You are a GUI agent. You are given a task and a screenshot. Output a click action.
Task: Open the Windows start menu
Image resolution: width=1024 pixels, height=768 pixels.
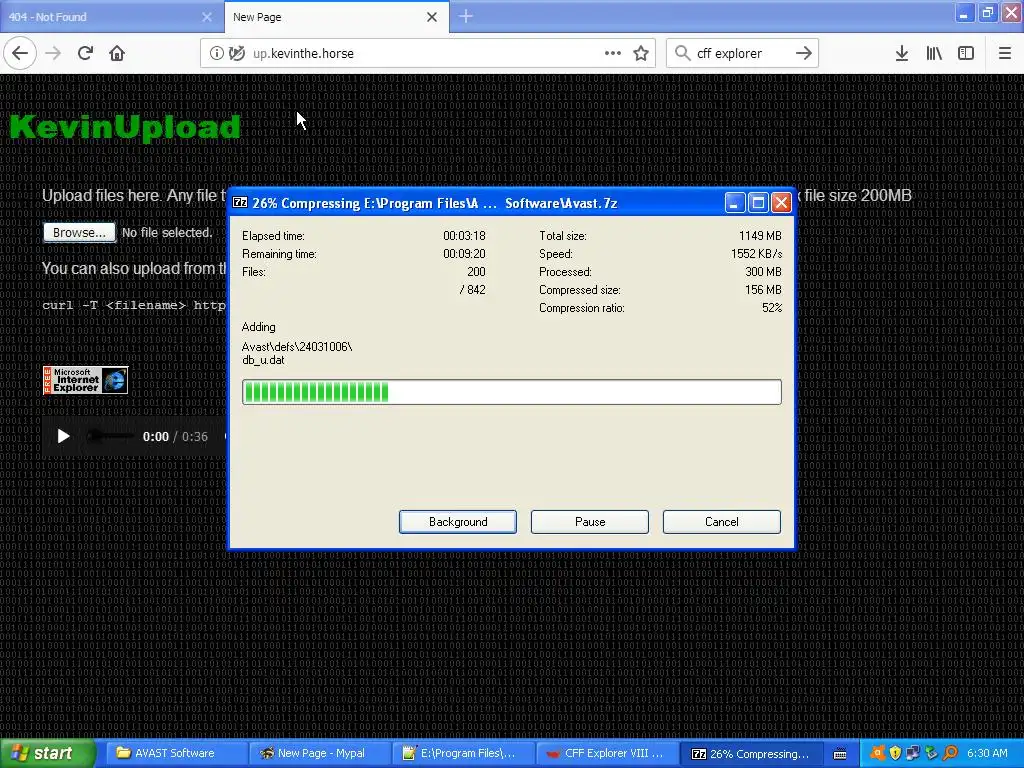coord(48,753)
